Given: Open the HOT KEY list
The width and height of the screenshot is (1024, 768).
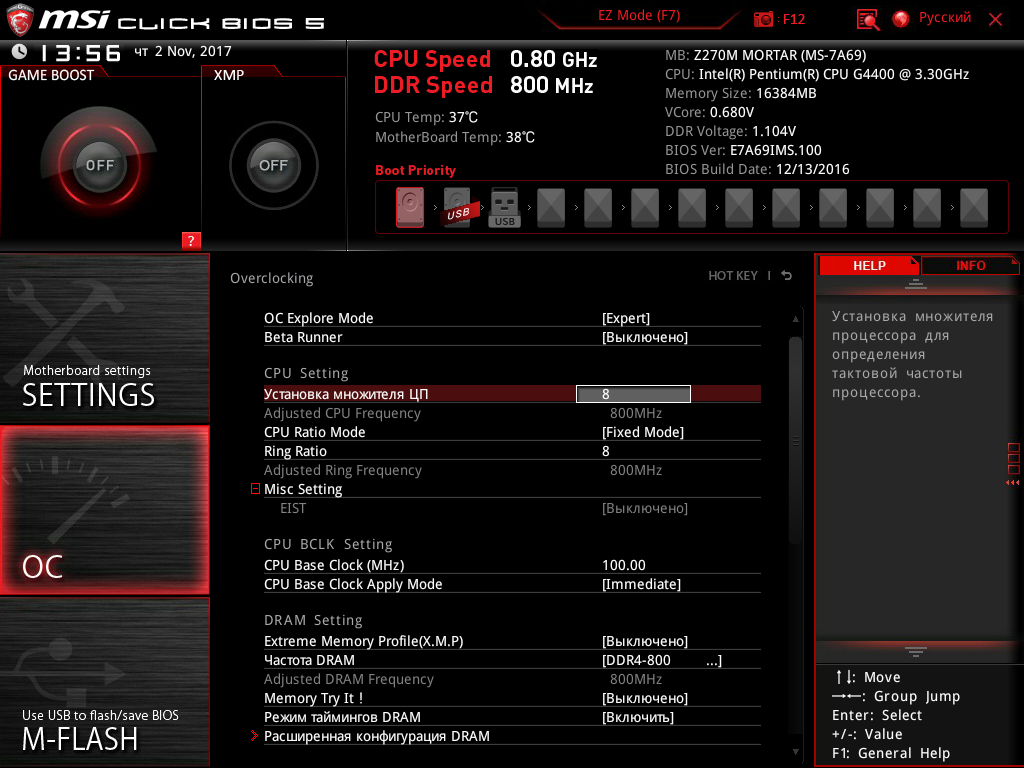Looking at the screenshot, I should click(x=733, y=276).
